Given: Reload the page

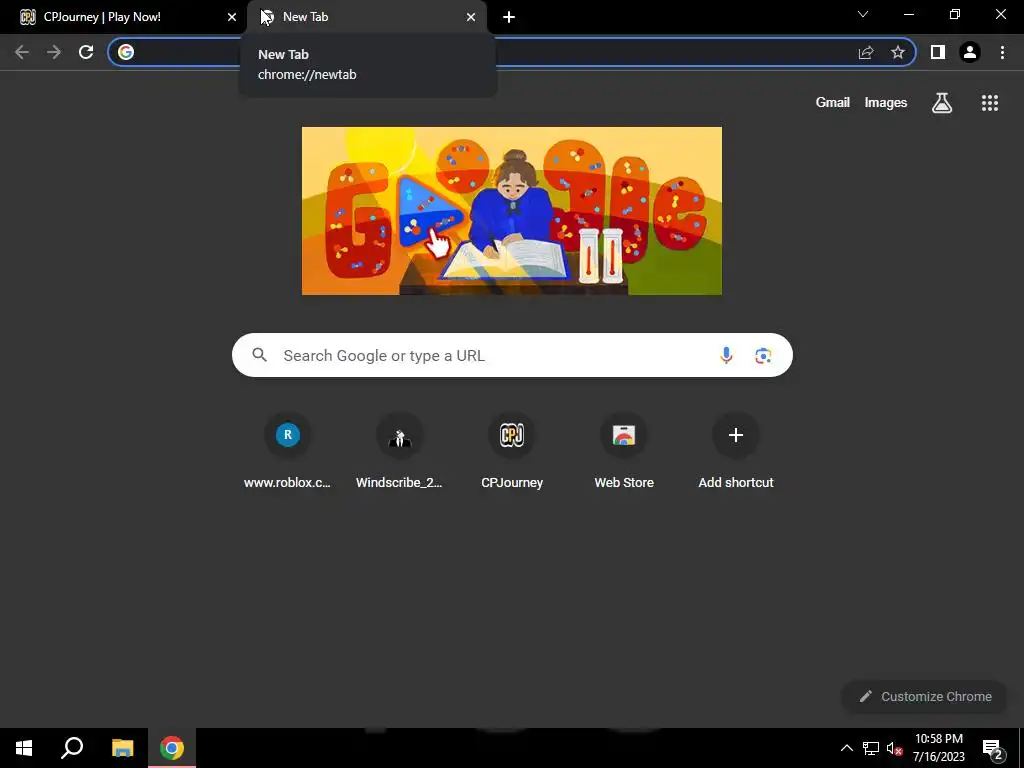Looking at the screenshot, I should tap(86, 52).
